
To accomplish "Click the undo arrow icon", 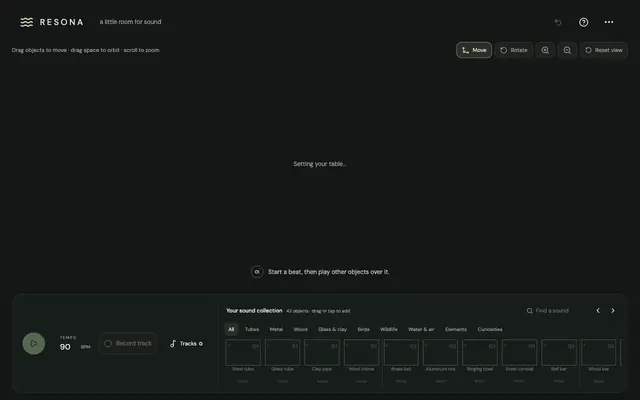I will 558,22.
